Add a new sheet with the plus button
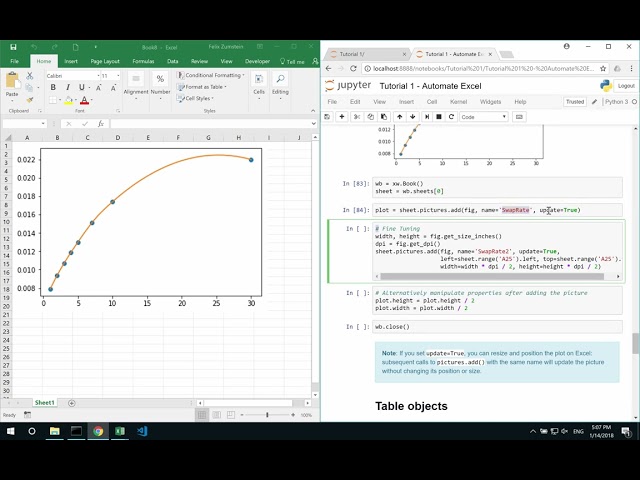This screenshot has height=480, width=640. pyautogui.click(x=71, y=403)
